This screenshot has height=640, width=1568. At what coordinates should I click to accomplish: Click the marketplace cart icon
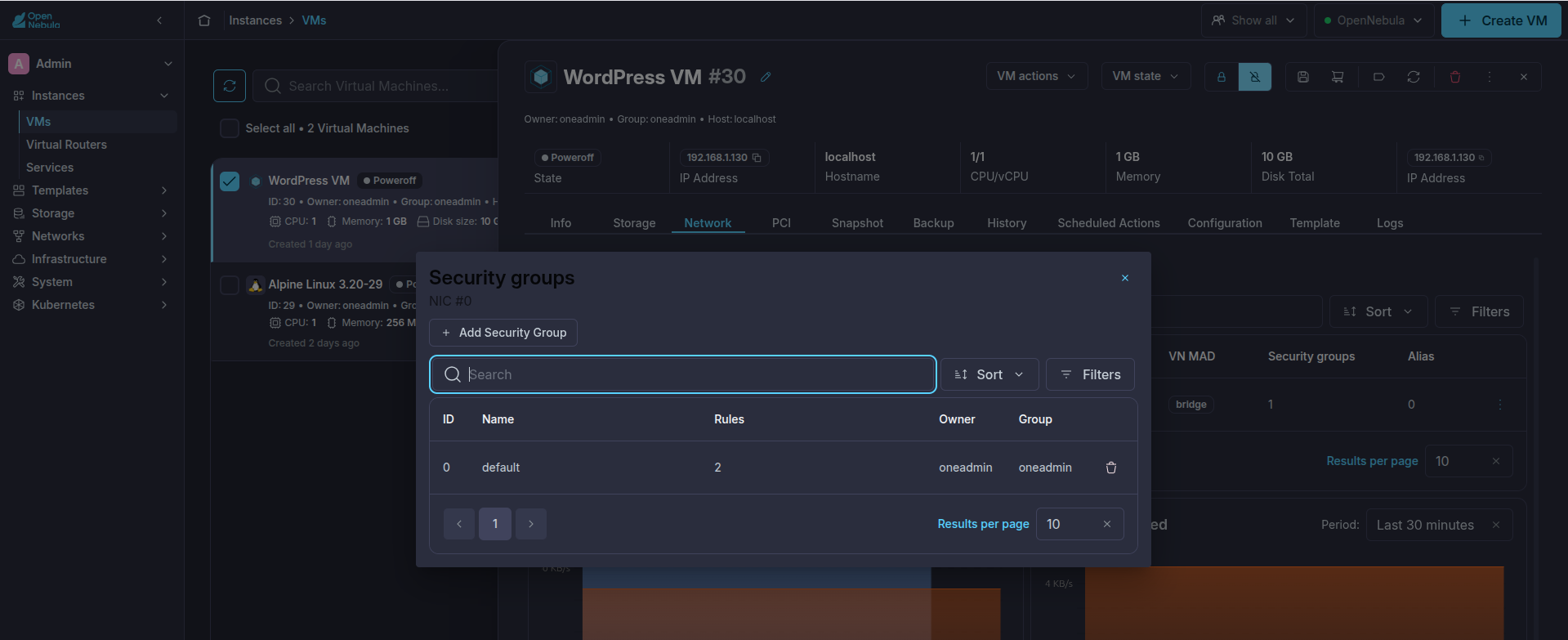1338,77
